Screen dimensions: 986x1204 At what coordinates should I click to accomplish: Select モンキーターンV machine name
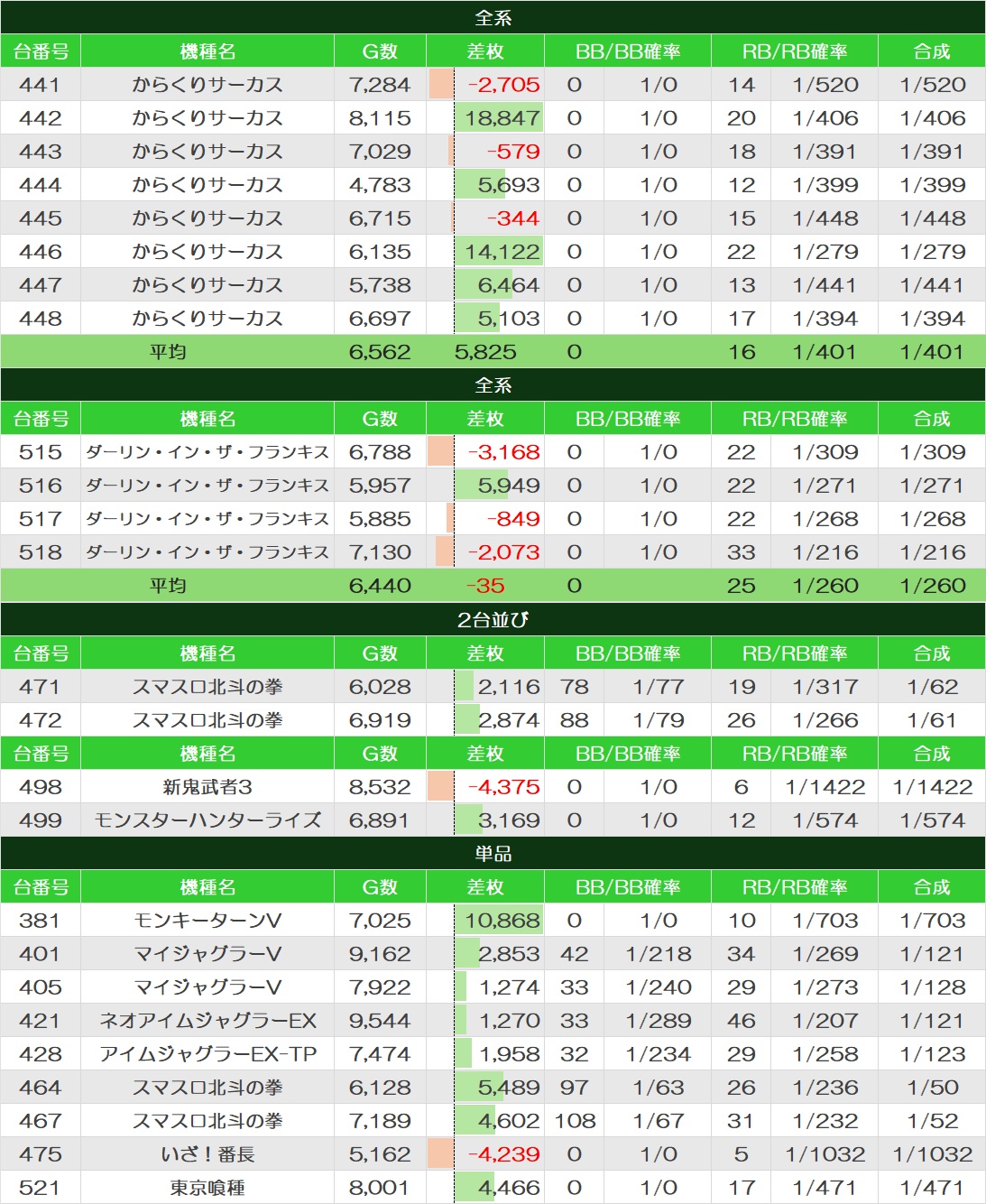click(x=207, y=921)
